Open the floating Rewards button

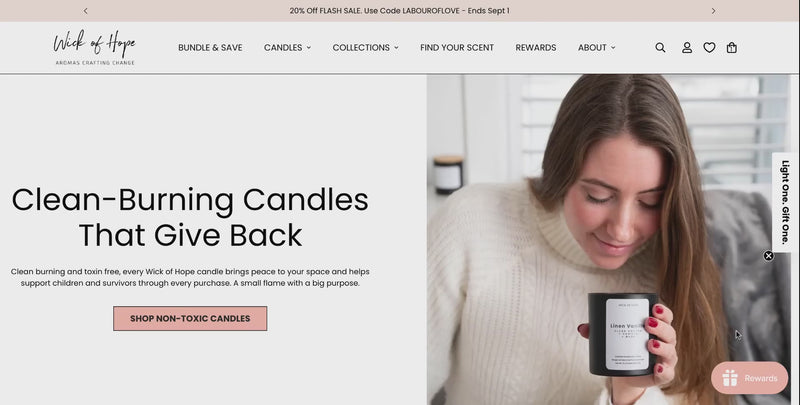[749, 378]
